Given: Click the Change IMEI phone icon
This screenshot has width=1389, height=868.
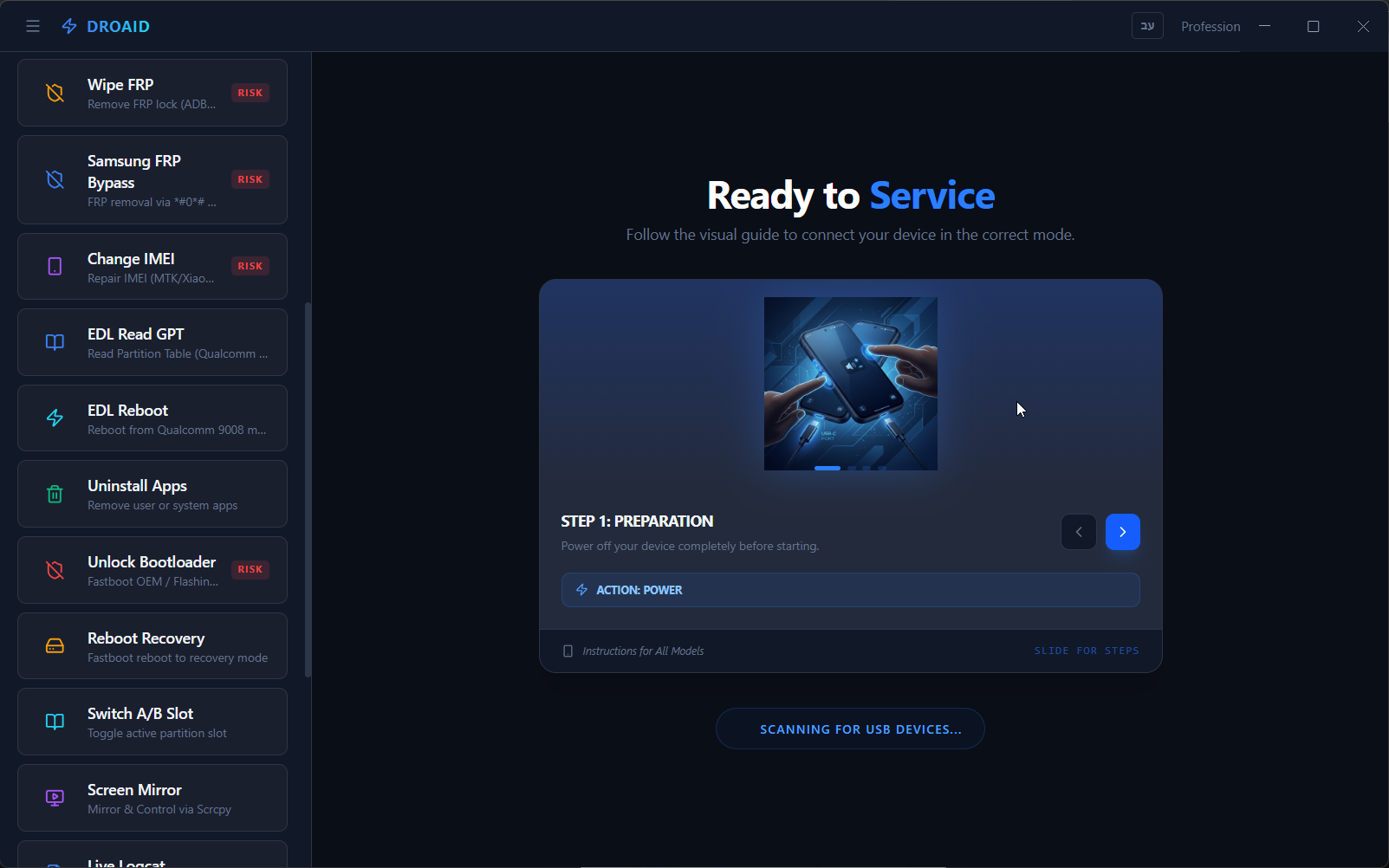Looking at the screenshot, I should 55,267.
